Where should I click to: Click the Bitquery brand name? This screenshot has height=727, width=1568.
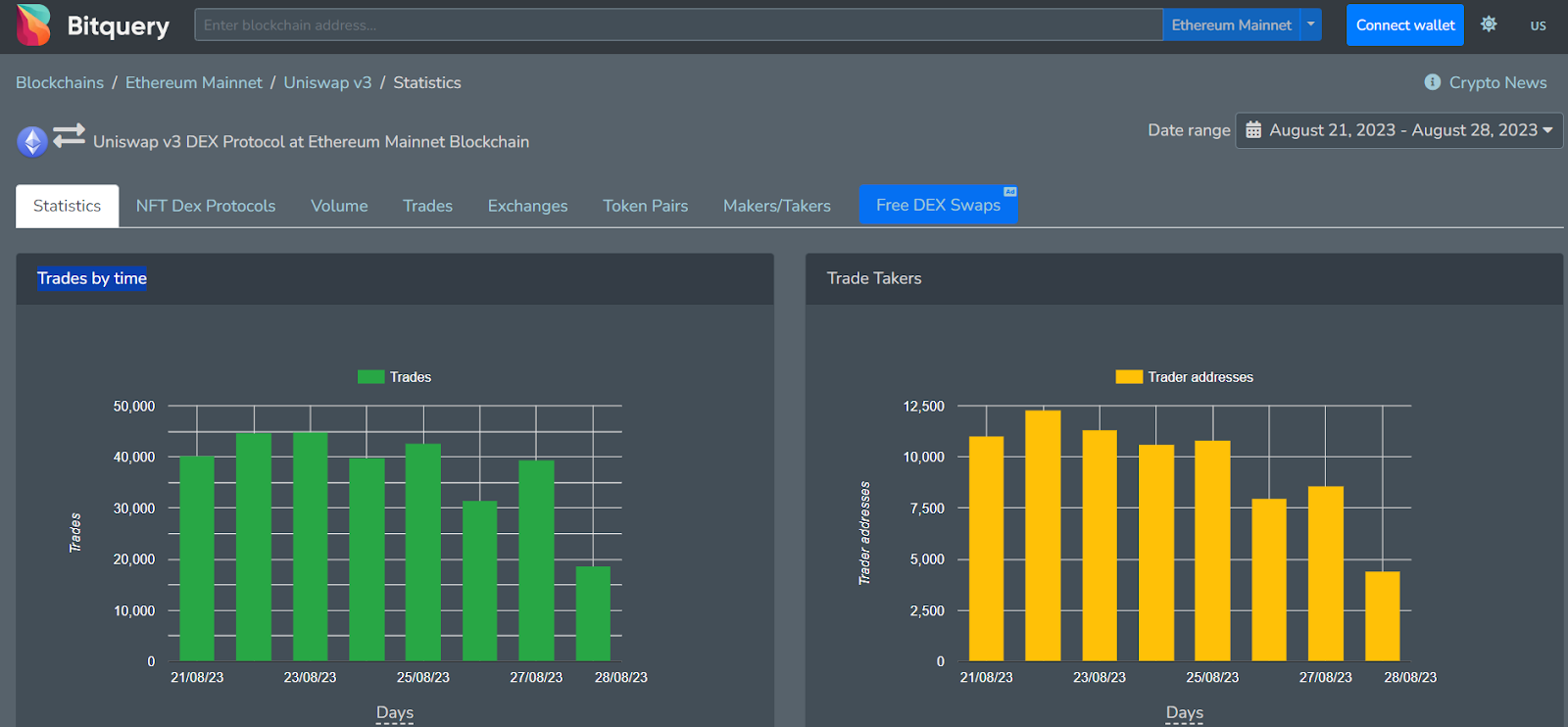coord(118,25)
